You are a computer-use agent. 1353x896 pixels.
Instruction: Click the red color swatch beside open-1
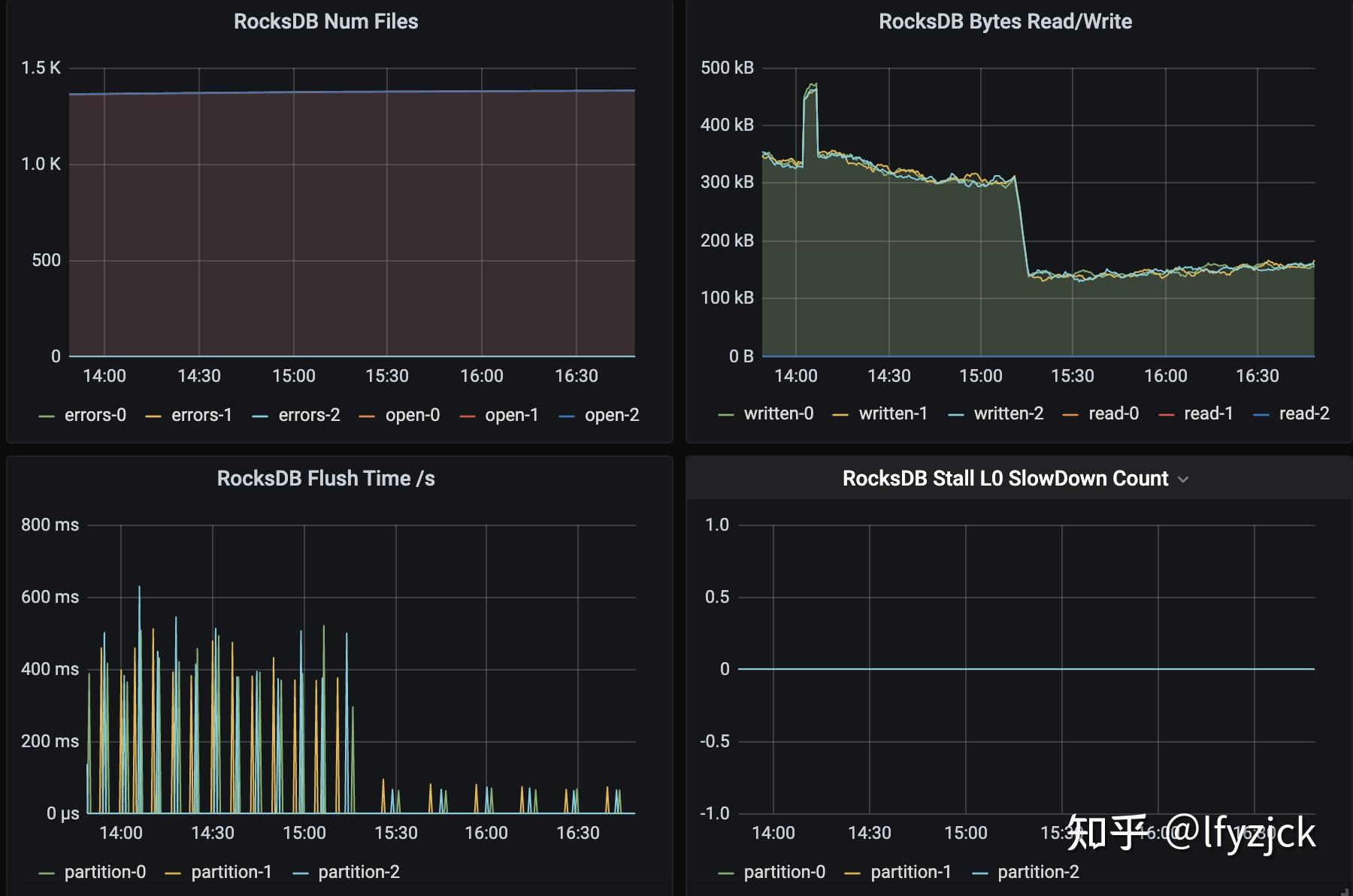(x=467, y=416)
